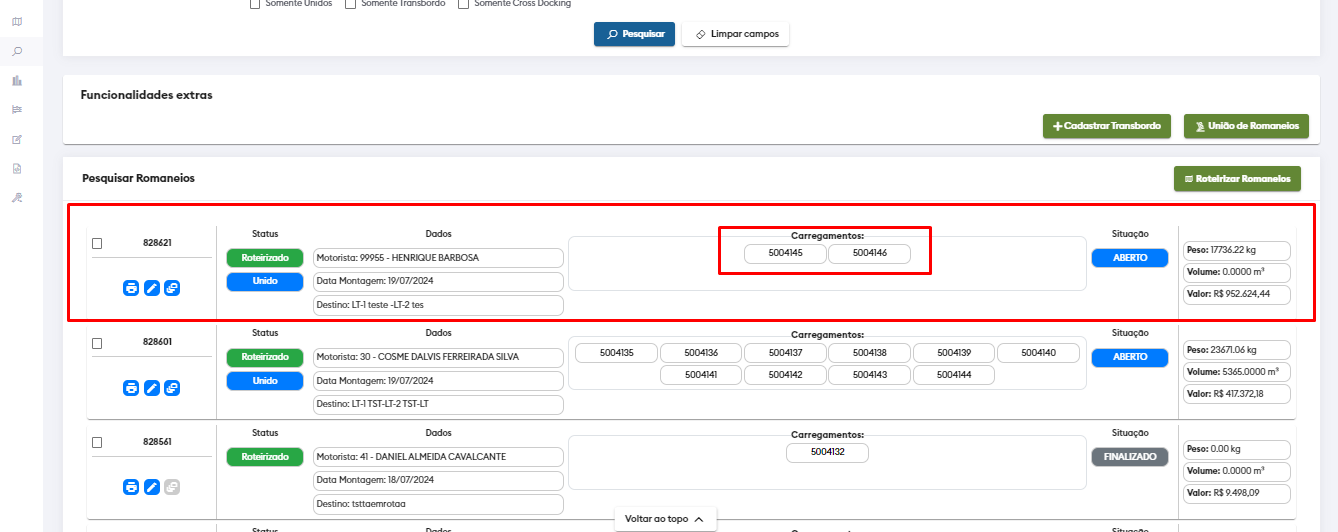Click the link icon for romaneio 828621
This screenshot has width=1338, height=532.
(172, 288)
